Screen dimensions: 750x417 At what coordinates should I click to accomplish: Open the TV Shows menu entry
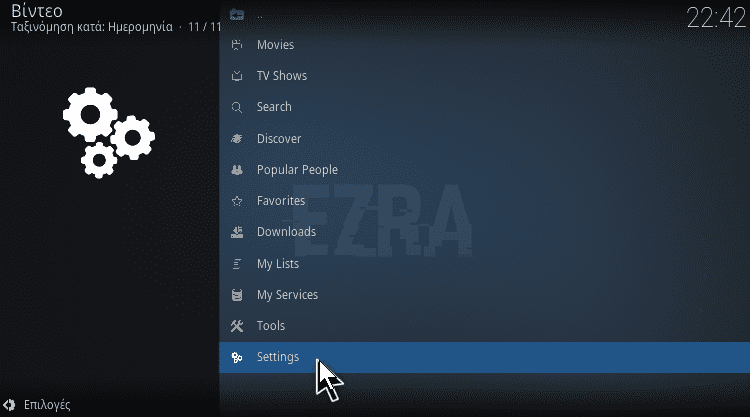[x=485, y=76]
